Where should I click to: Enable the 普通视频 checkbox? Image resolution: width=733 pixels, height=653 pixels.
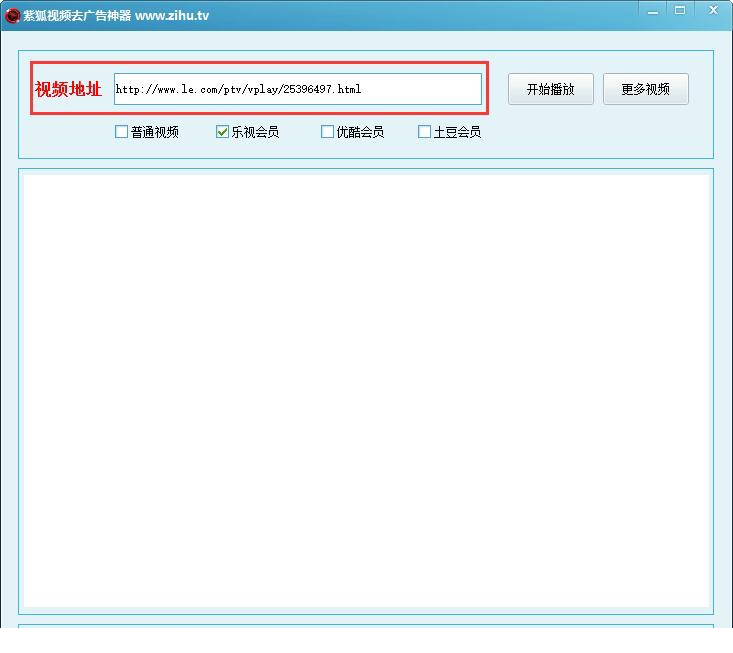pos(122,132)
